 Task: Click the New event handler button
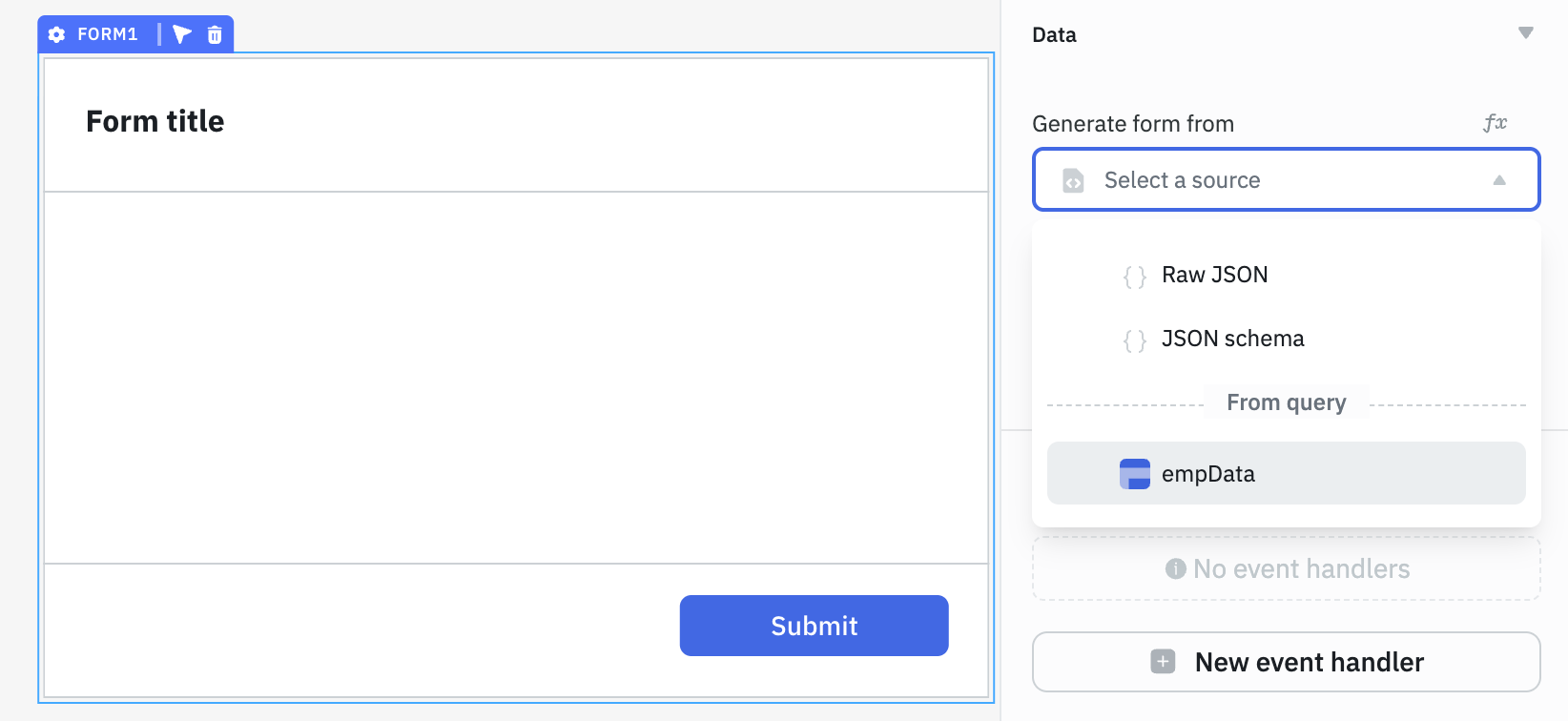1286,661
